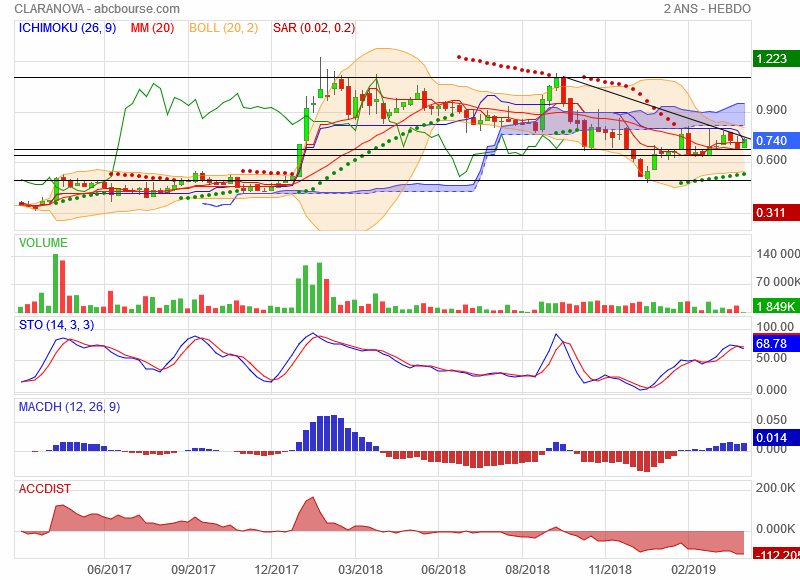Image resolution: width=800 pixels, height=580 pixels.
Task: Click the STO (14, 3, 3) panel label
Action: pyautogui.click(x=57, y=325)
